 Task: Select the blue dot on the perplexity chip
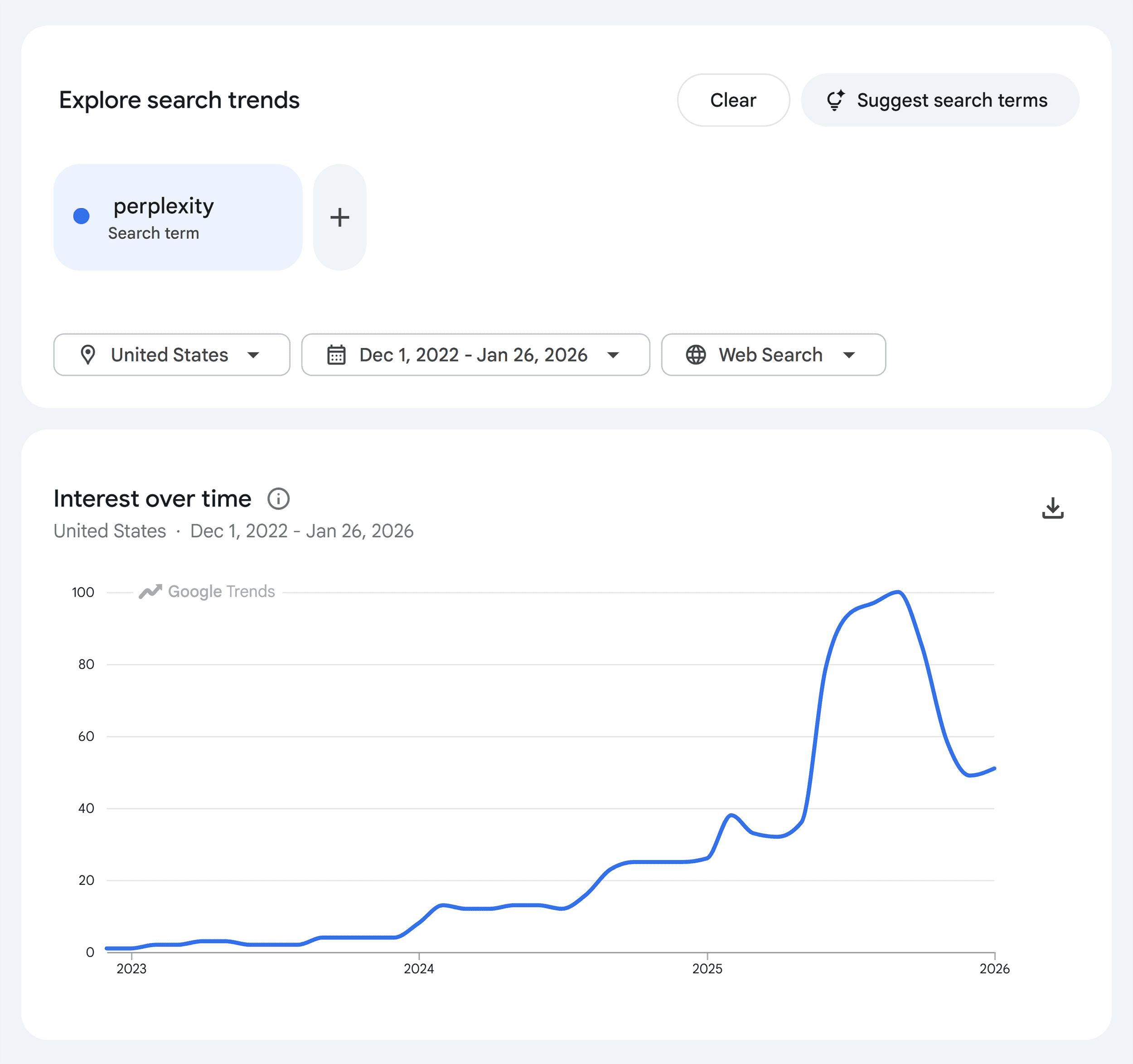click(82, 216)
